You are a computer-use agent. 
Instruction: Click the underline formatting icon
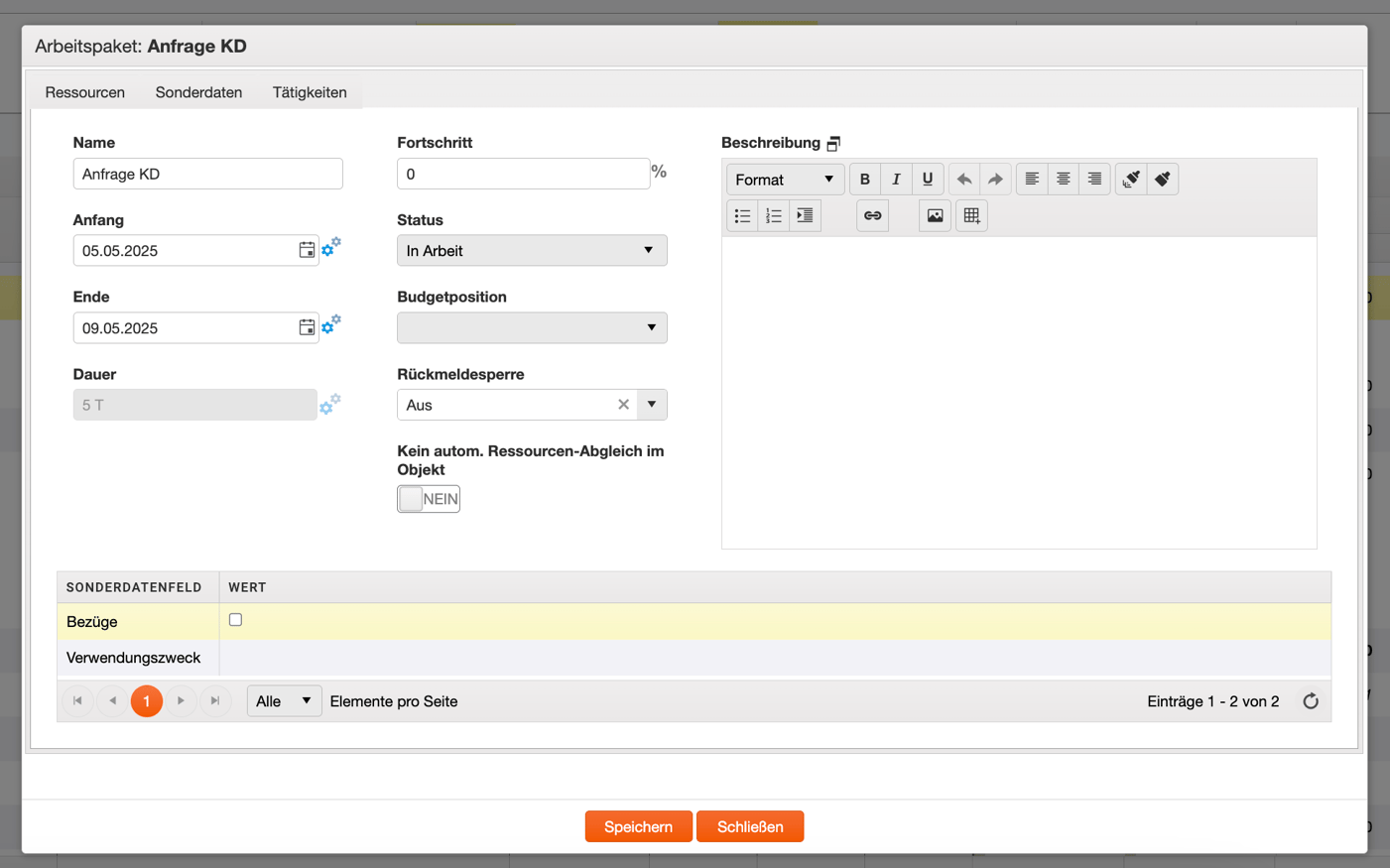pyautogui.click(x=928, y=180)
